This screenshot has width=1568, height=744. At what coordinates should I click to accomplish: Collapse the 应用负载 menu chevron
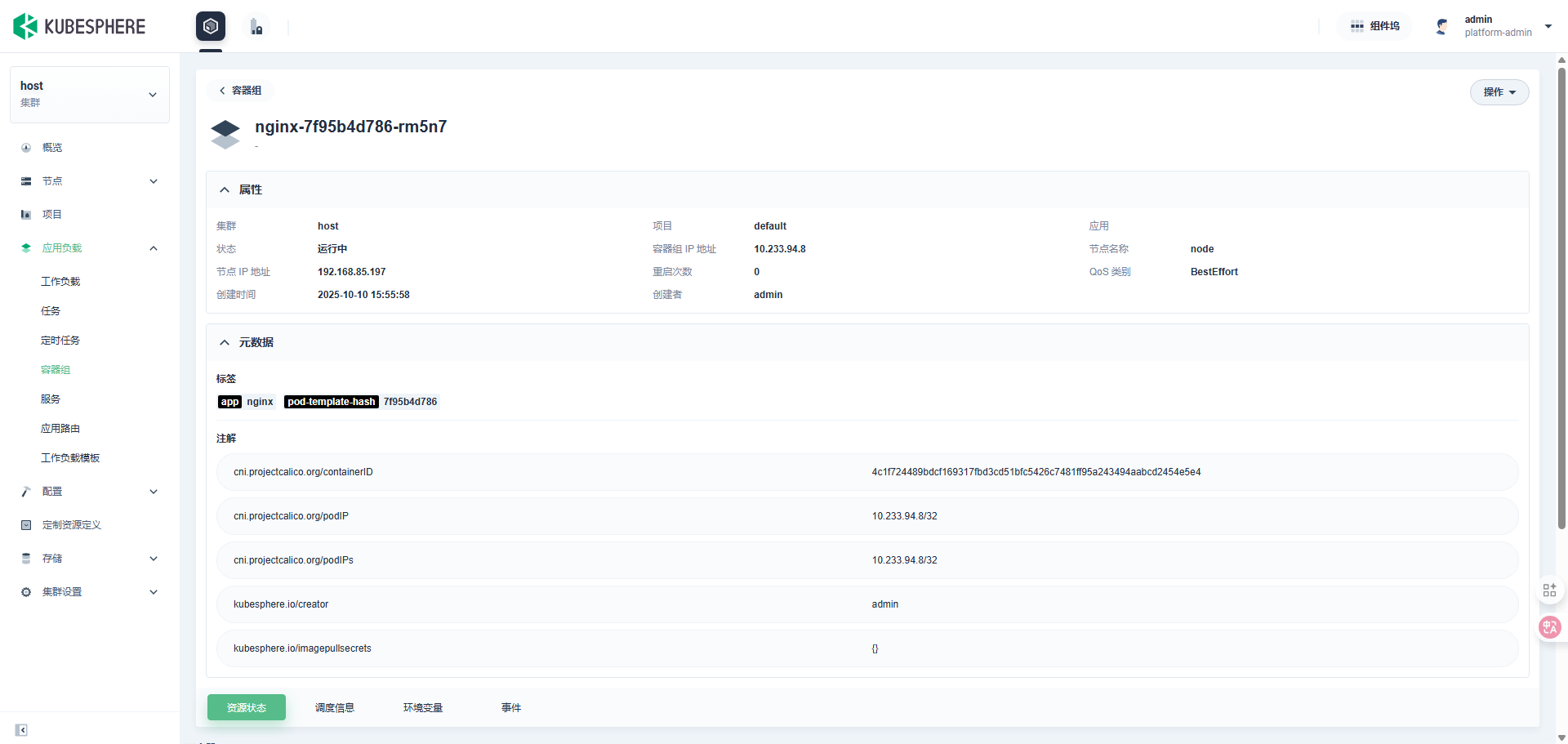tap(154, 248)
